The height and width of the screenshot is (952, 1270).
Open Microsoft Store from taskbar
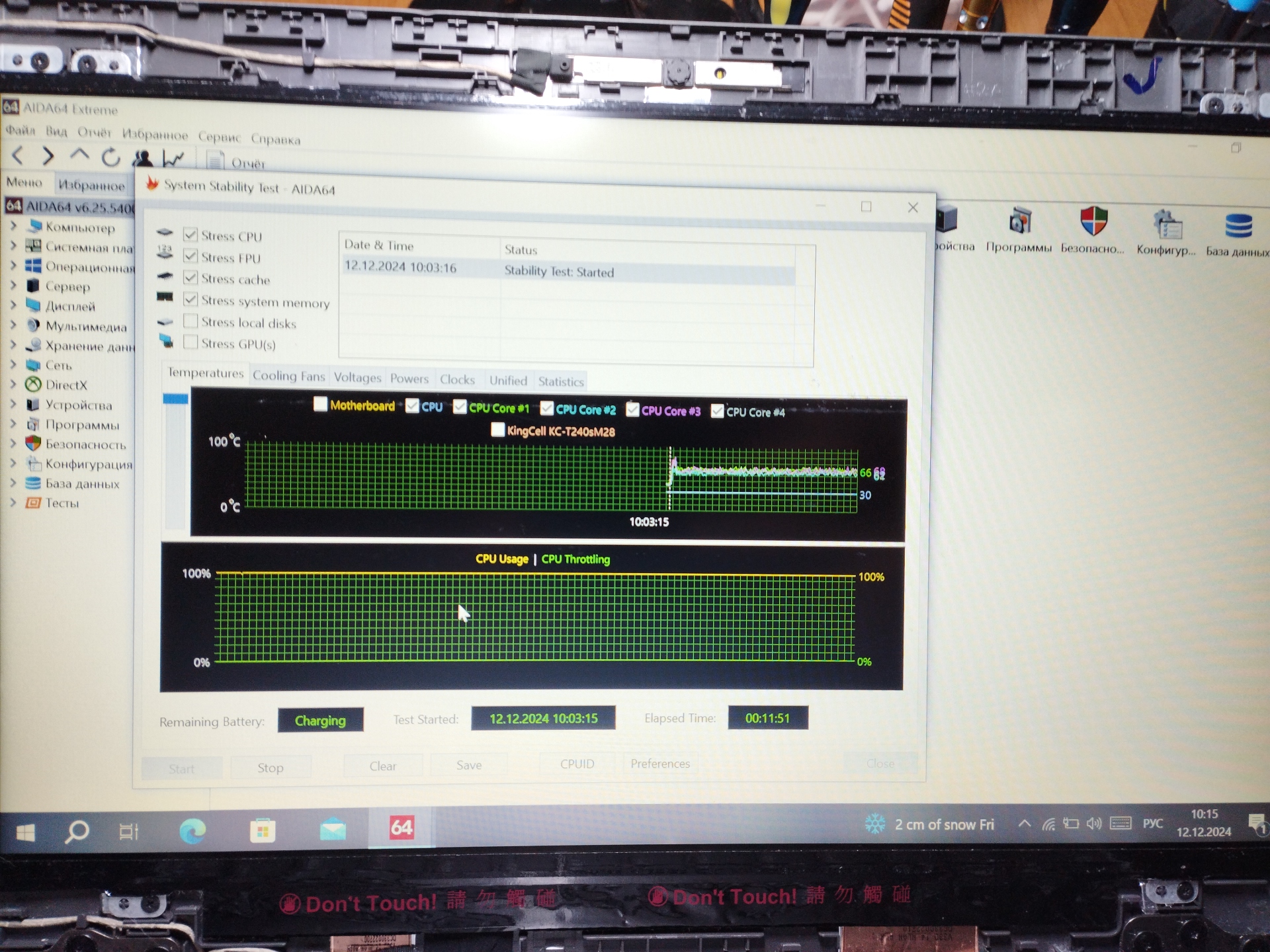[263, 830]
